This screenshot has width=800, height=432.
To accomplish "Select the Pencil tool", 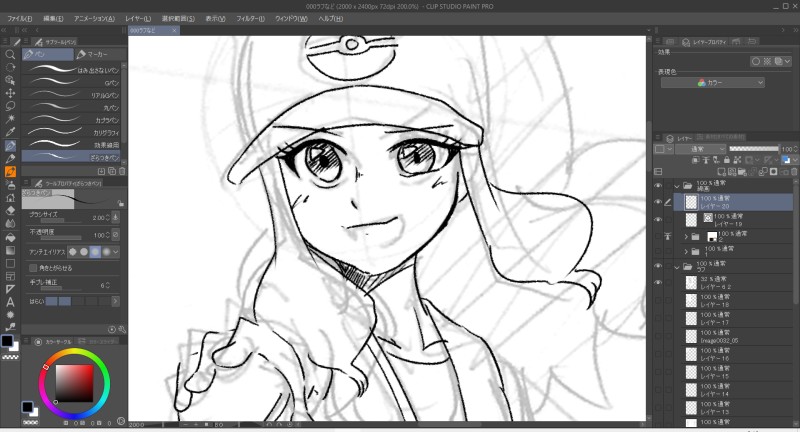I will tap(10, 159).
